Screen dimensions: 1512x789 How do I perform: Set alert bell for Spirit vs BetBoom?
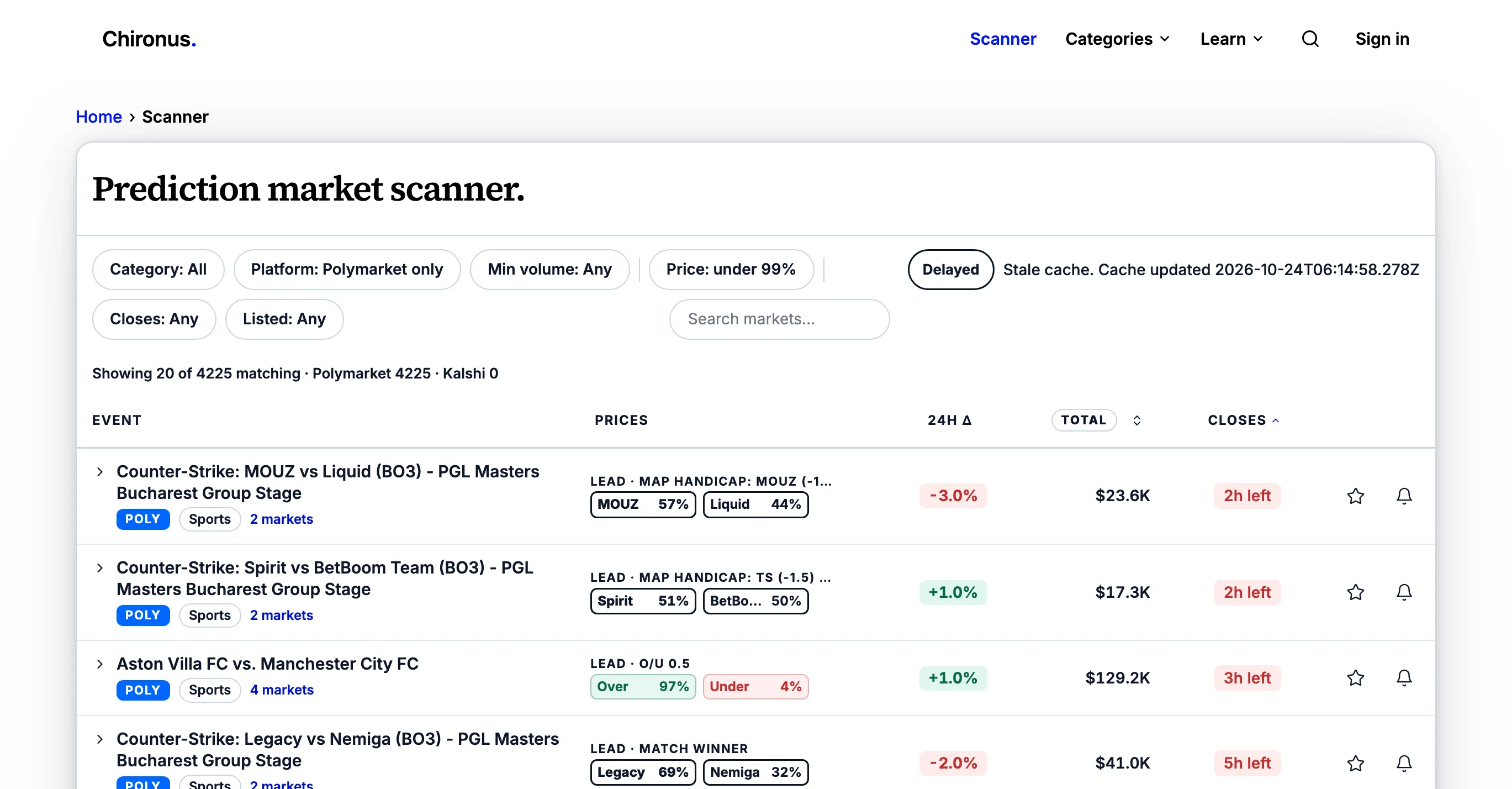click(1404, 592)
